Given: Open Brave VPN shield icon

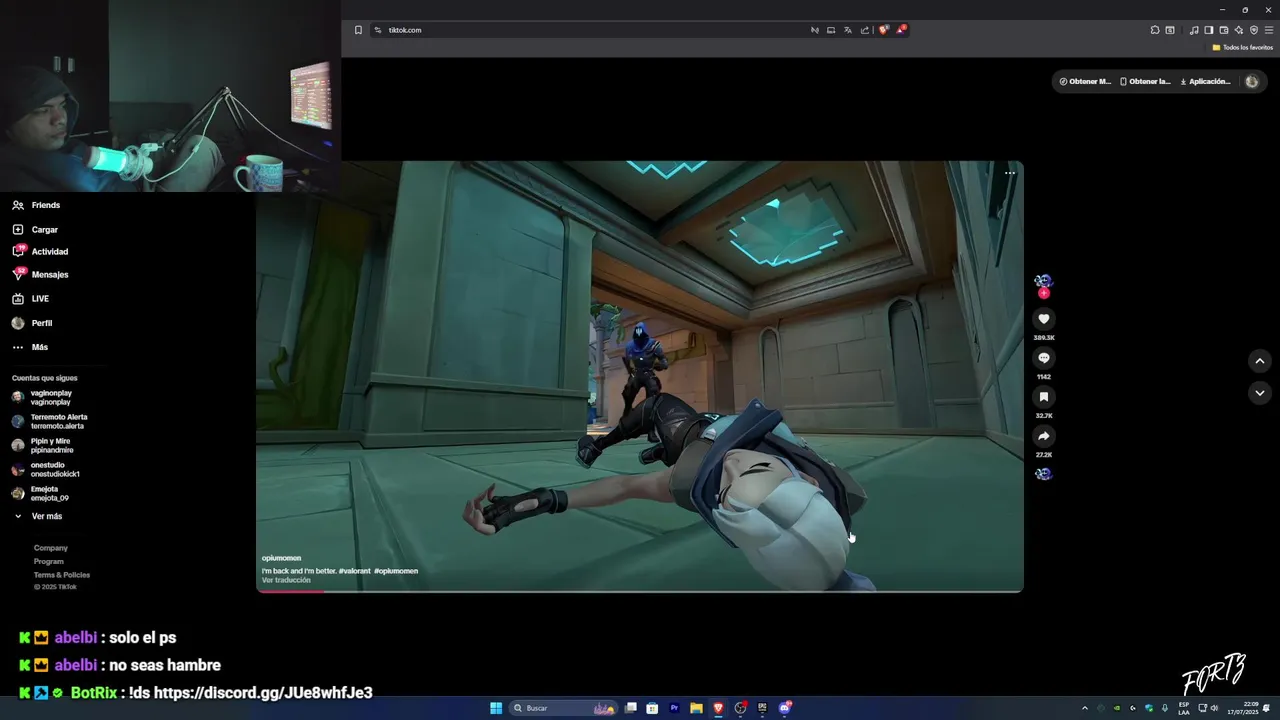Looking at the screenshot, I should (x=1254, y=30).
